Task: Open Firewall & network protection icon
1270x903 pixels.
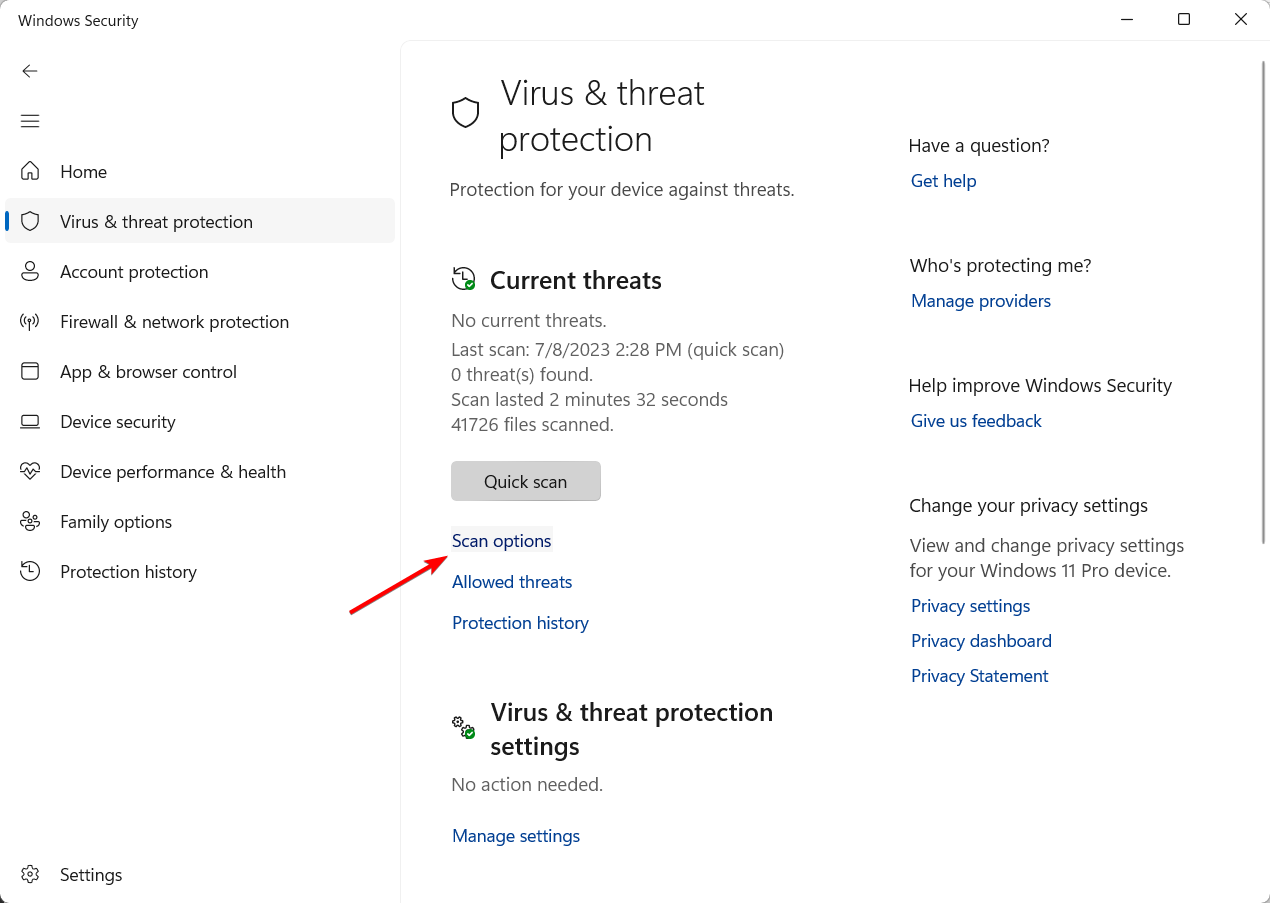Action: [x=30, y=321]
